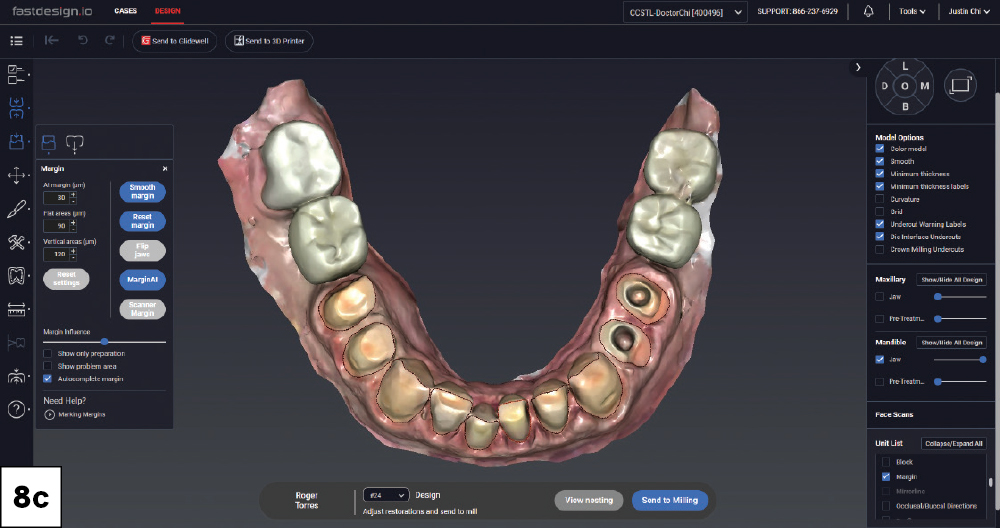The width and height of the screenshot is (1000, 528).
Task: Click the AI margin input field
Action: point(57,198)
